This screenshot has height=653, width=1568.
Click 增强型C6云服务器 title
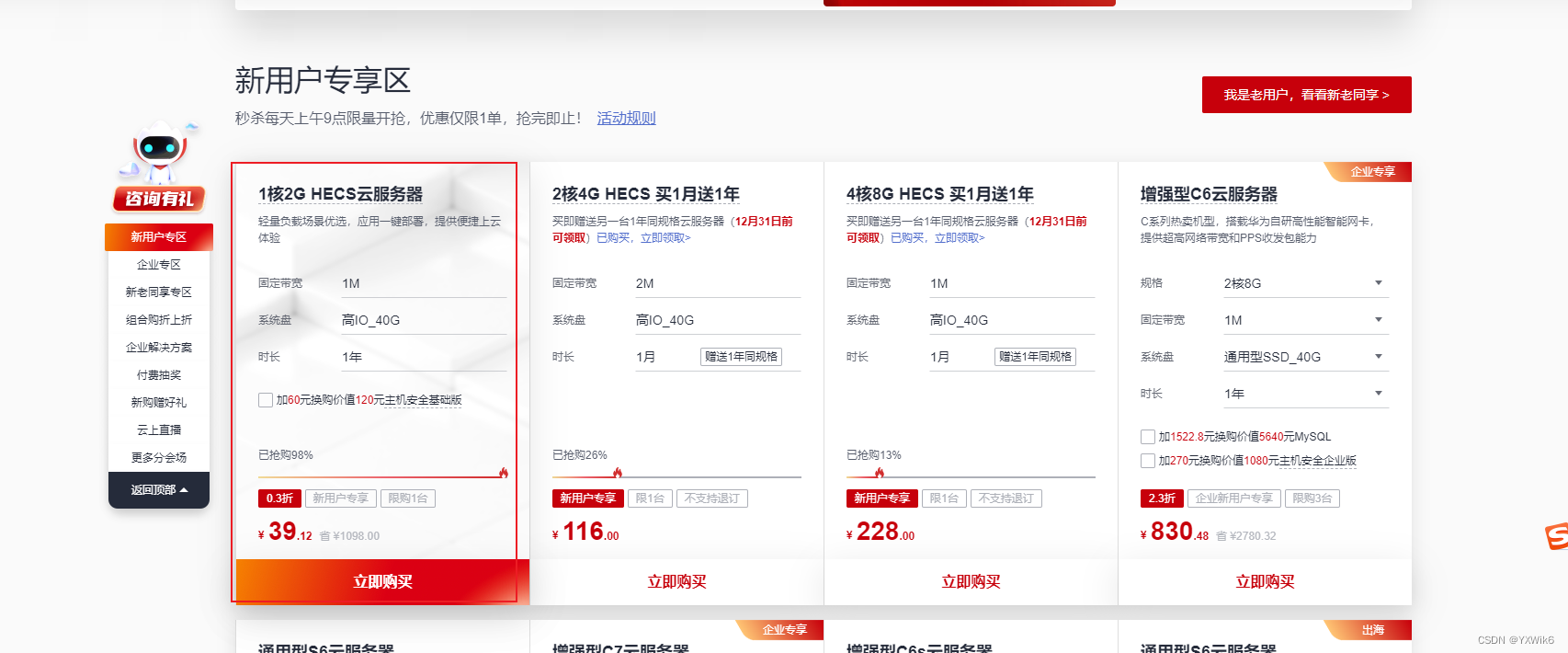tap(1210, 194)
